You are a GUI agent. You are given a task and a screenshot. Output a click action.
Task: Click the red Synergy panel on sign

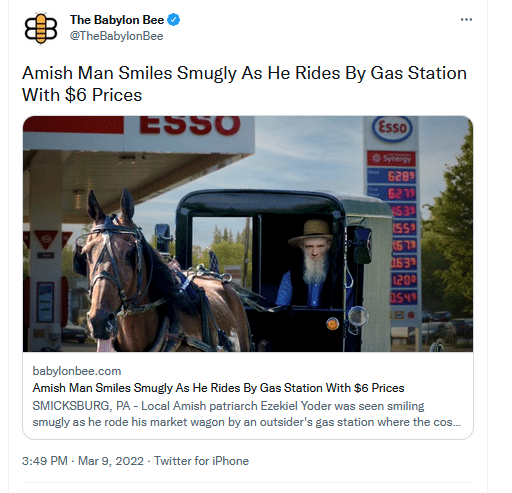[x=391, y=158]
